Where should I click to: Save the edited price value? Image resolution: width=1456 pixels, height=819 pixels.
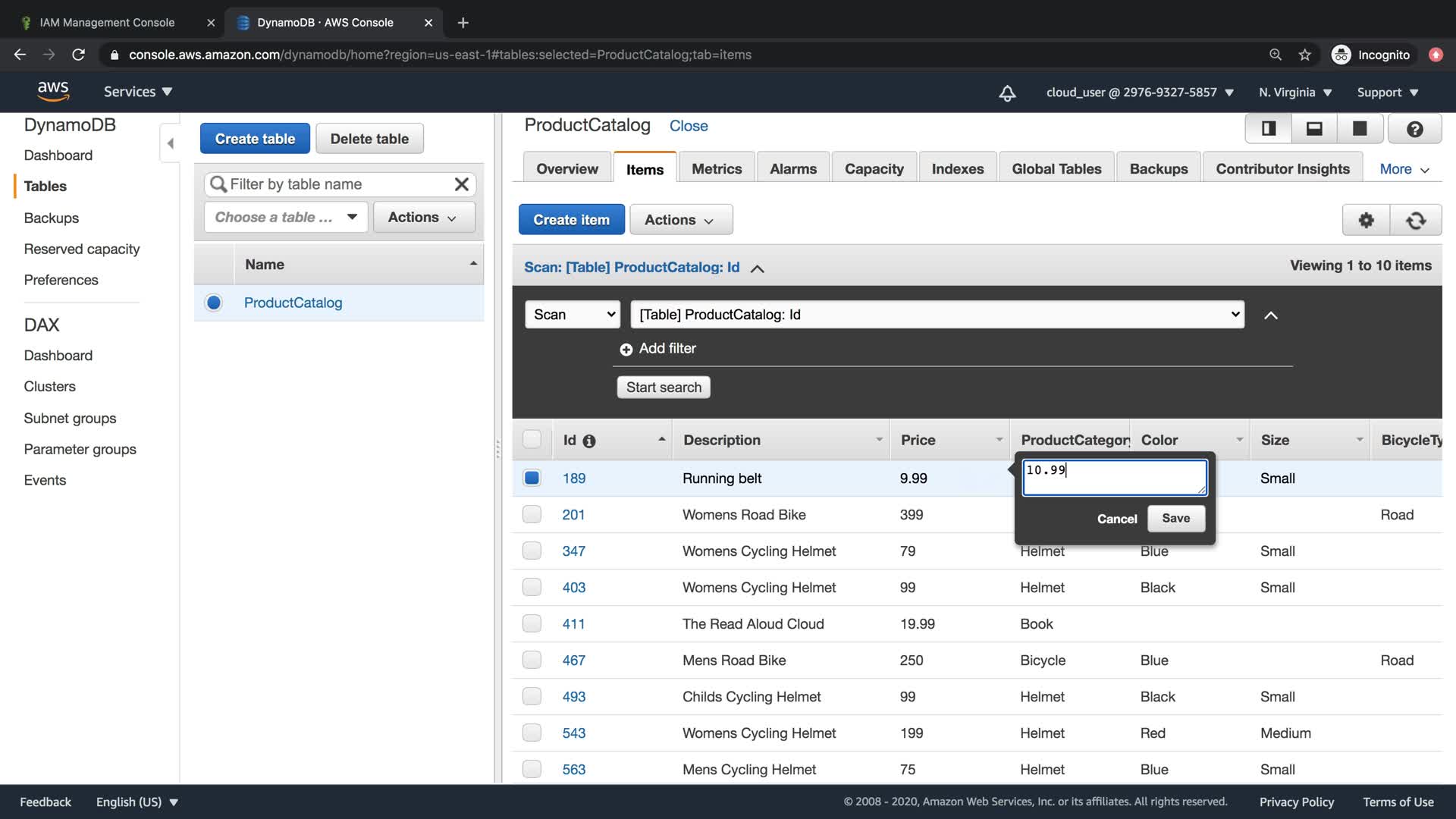click(1175, 519)
